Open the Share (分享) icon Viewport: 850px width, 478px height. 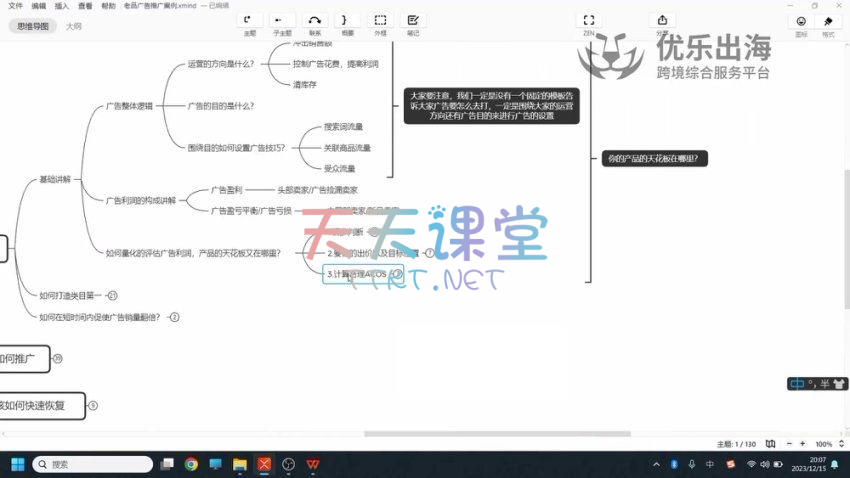(662, 20)
